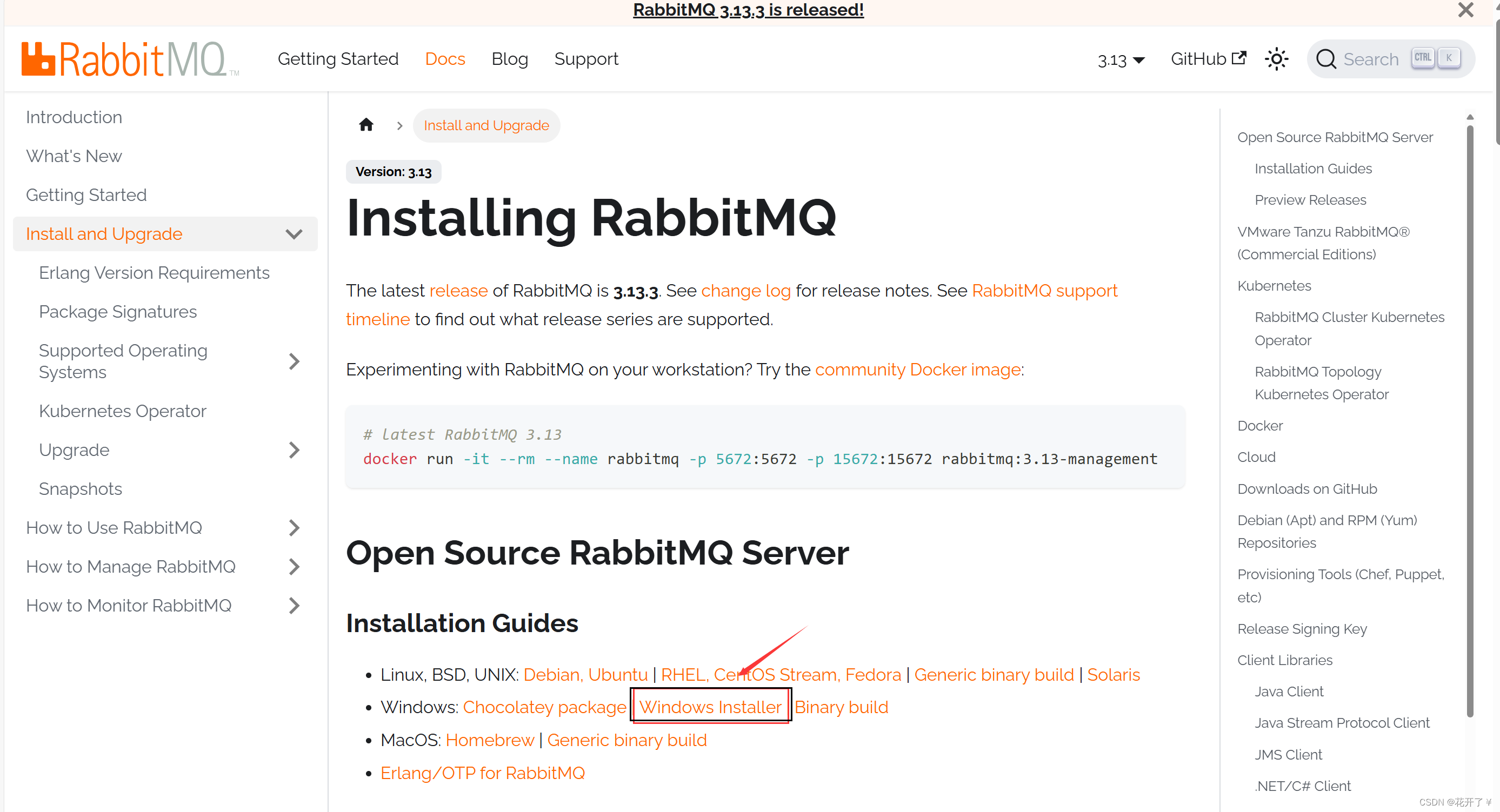Jump to Open Source RabbitMQ Server in TOC
This screenshot has height=812, width=1500.
tap(1335, 137)
